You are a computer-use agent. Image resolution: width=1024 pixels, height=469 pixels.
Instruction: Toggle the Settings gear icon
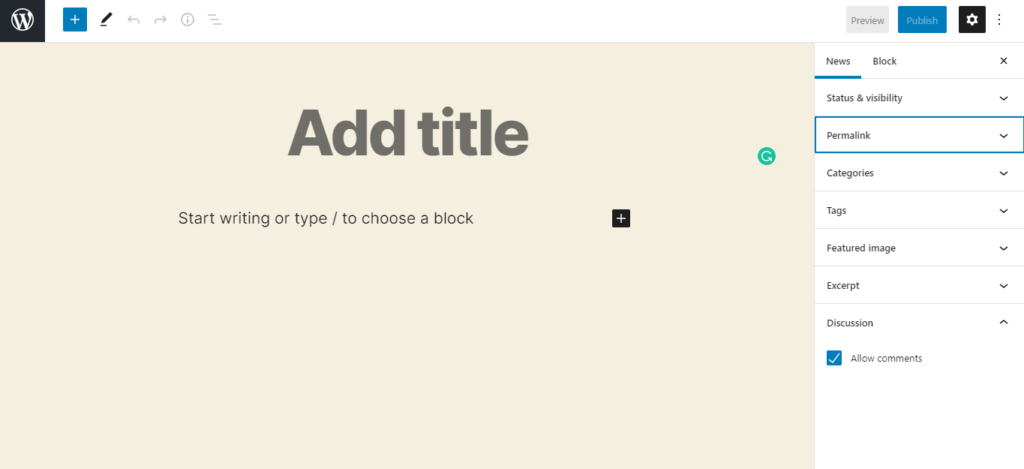(972, 20)
